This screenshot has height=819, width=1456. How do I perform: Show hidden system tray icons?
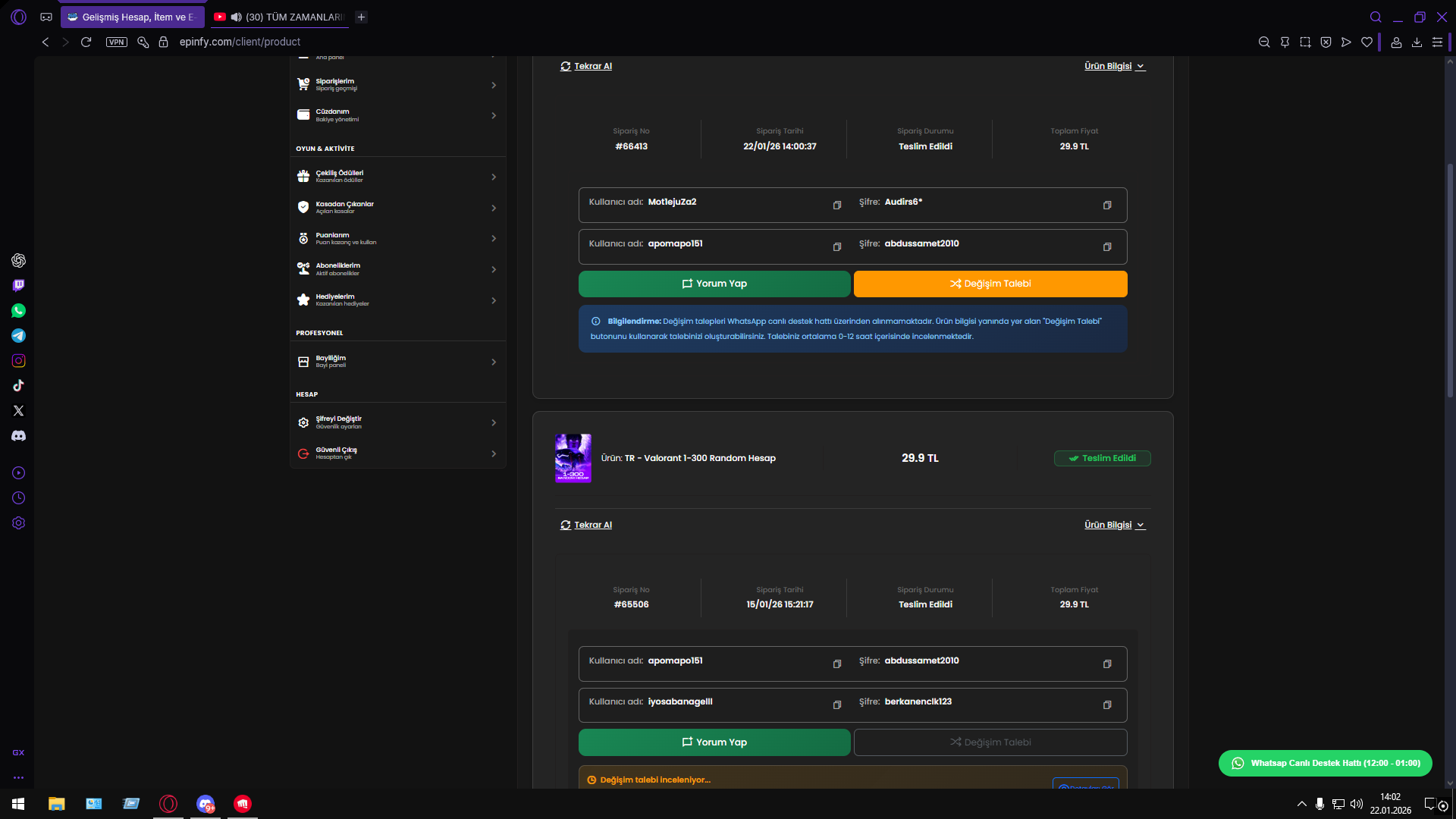tap(1302, 804)
